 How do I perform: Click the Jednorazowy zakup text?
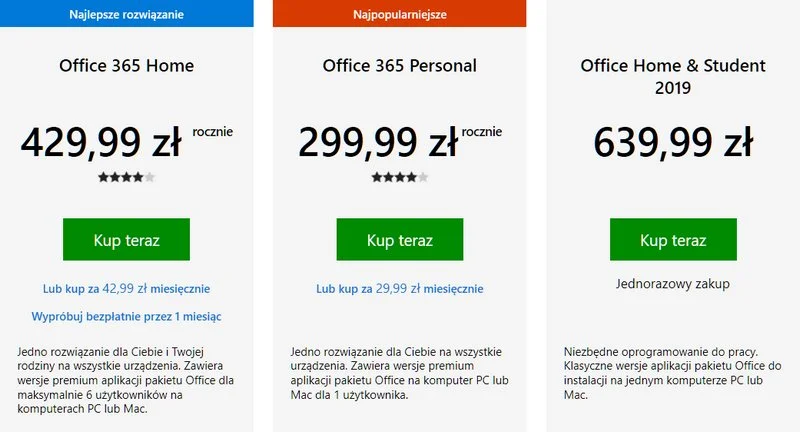point(673,283)
